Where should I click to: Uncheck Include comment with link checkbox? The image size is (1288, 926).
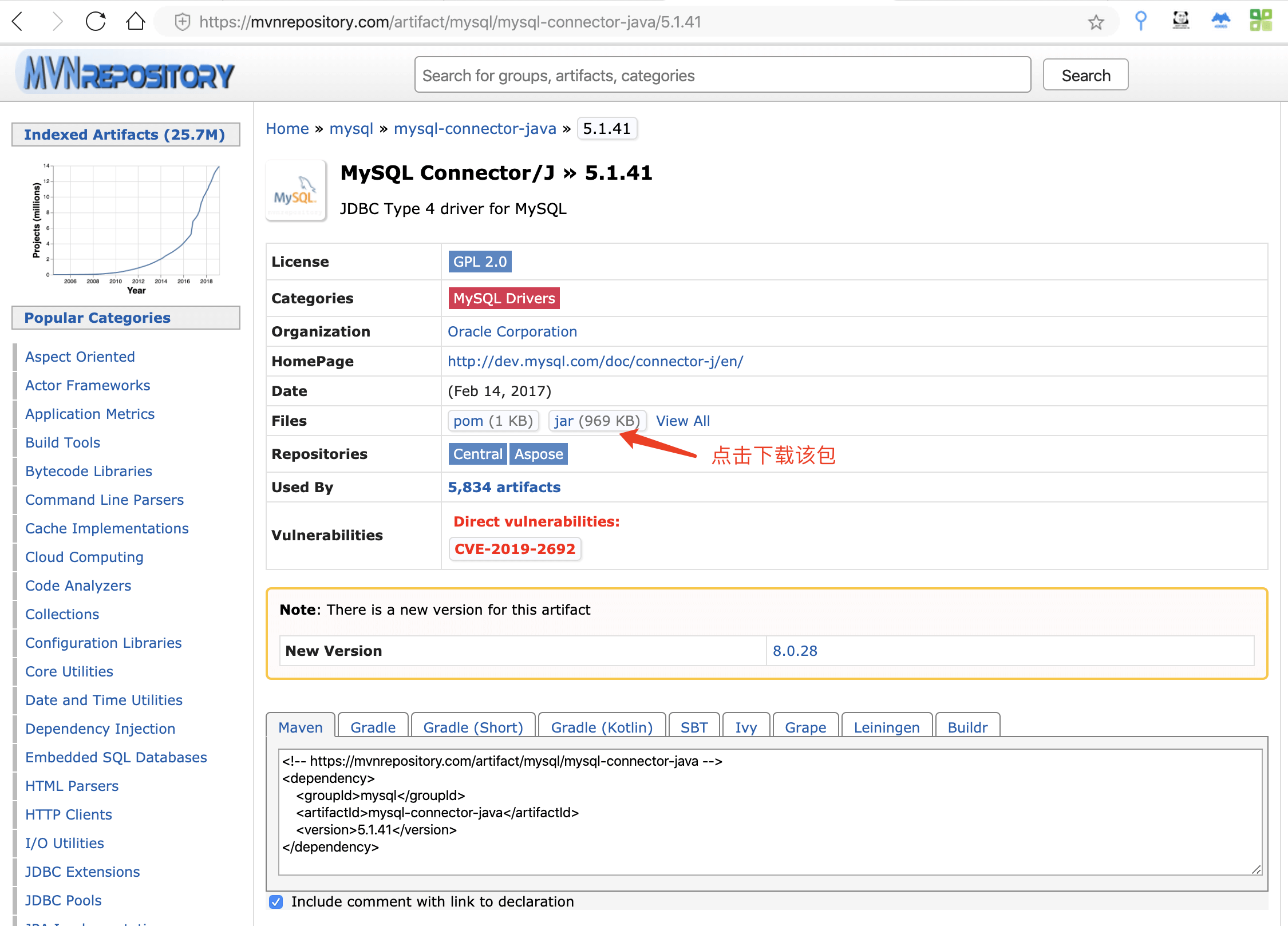(x=276, y=901)
